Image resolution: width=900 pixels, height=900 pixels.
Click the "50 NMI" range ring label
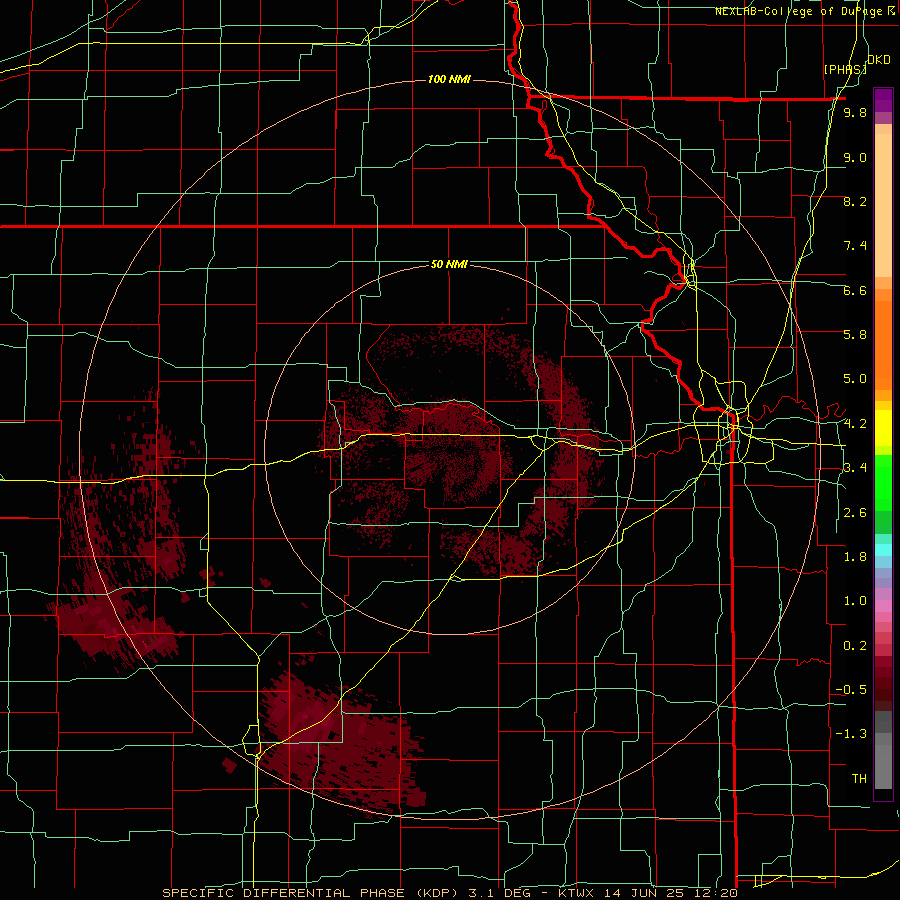tap(449, 264)
